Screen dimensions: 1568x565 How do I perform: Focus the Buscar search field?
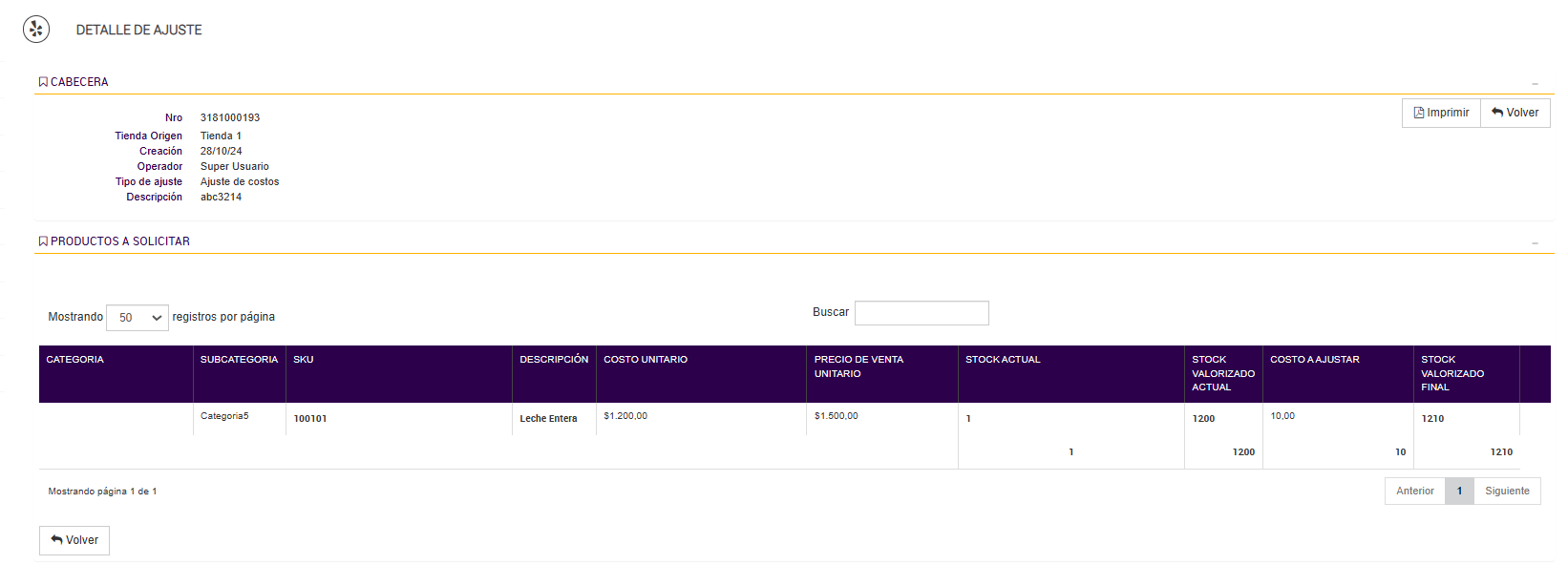click(922, 313)
